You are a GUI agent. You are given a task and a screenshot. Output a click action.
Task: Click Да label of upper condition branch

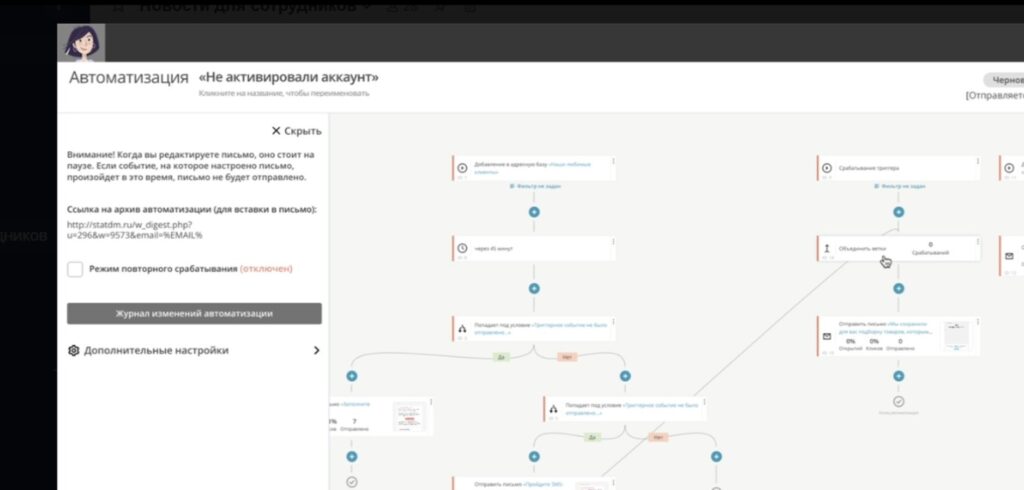click(x=501, y=357)
